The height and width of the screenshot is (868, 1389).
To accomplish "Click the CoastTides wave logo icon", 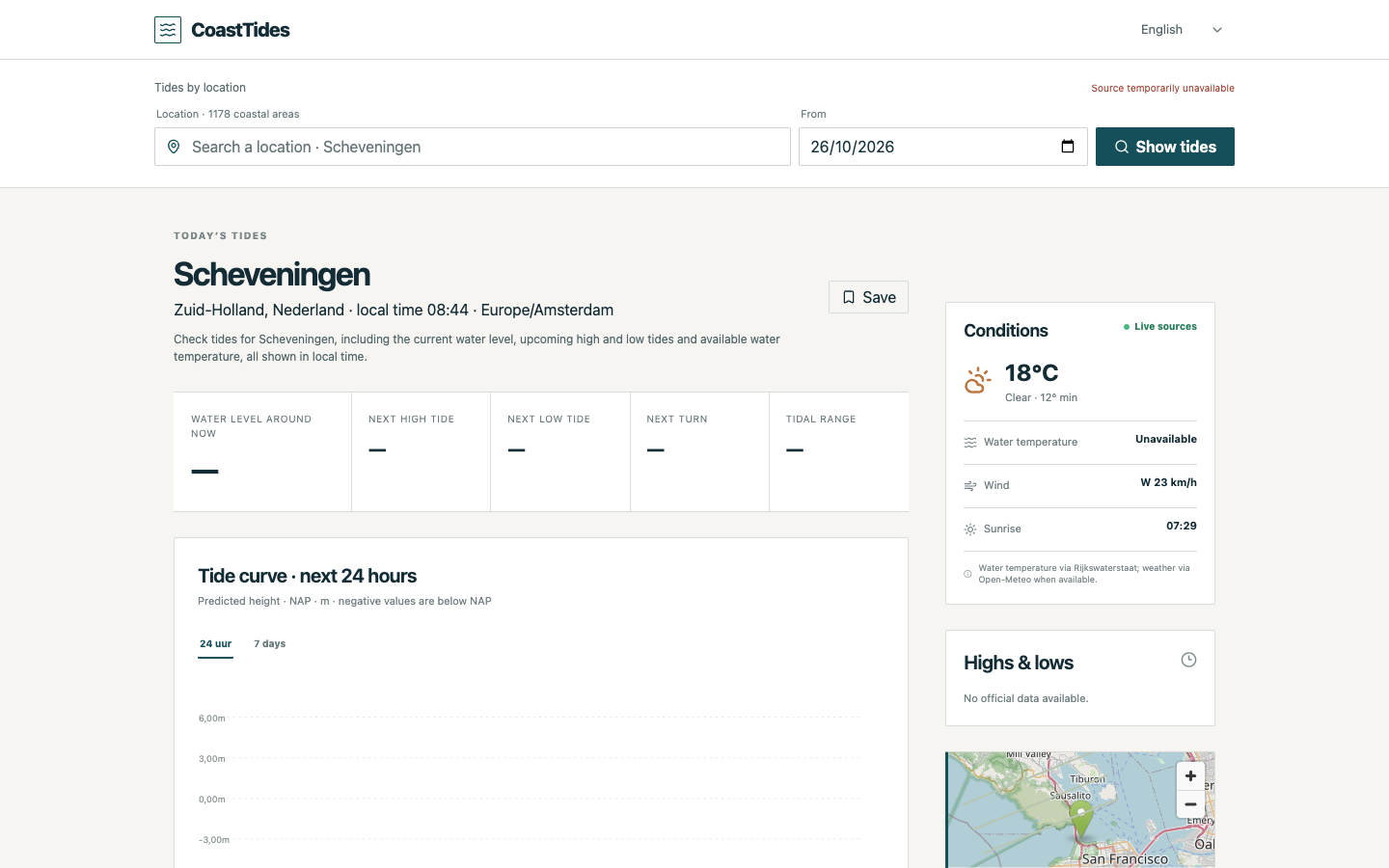I will point(168,30).
